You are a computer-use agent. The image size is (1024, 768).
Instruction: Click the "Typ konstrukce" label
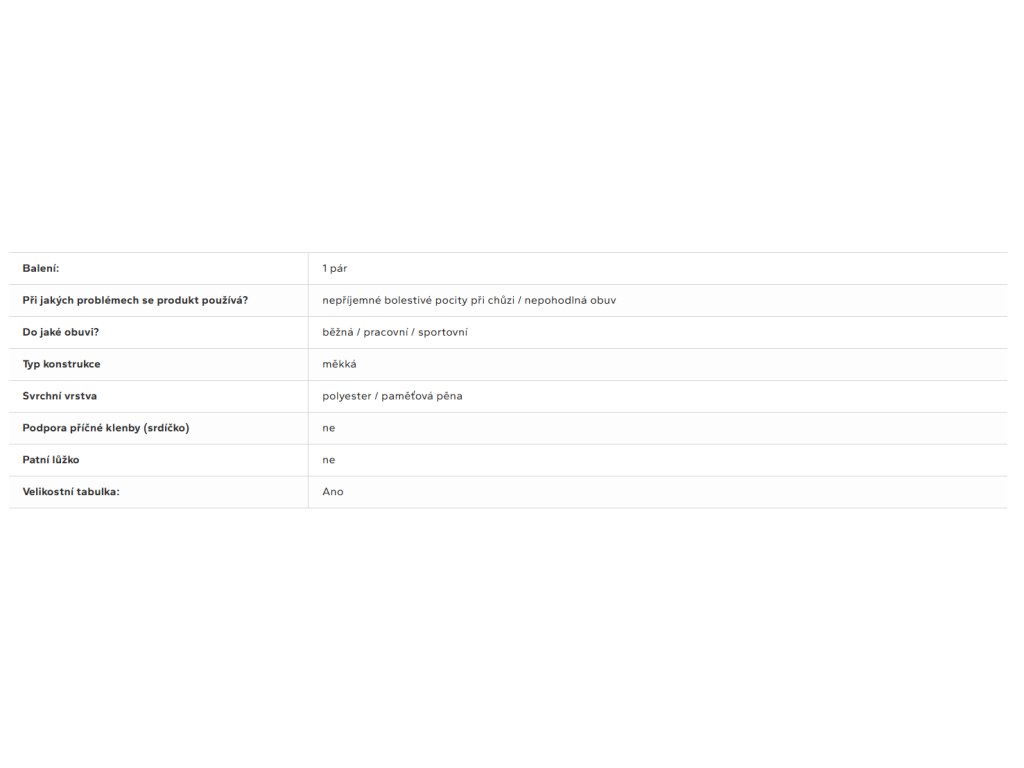62,364
